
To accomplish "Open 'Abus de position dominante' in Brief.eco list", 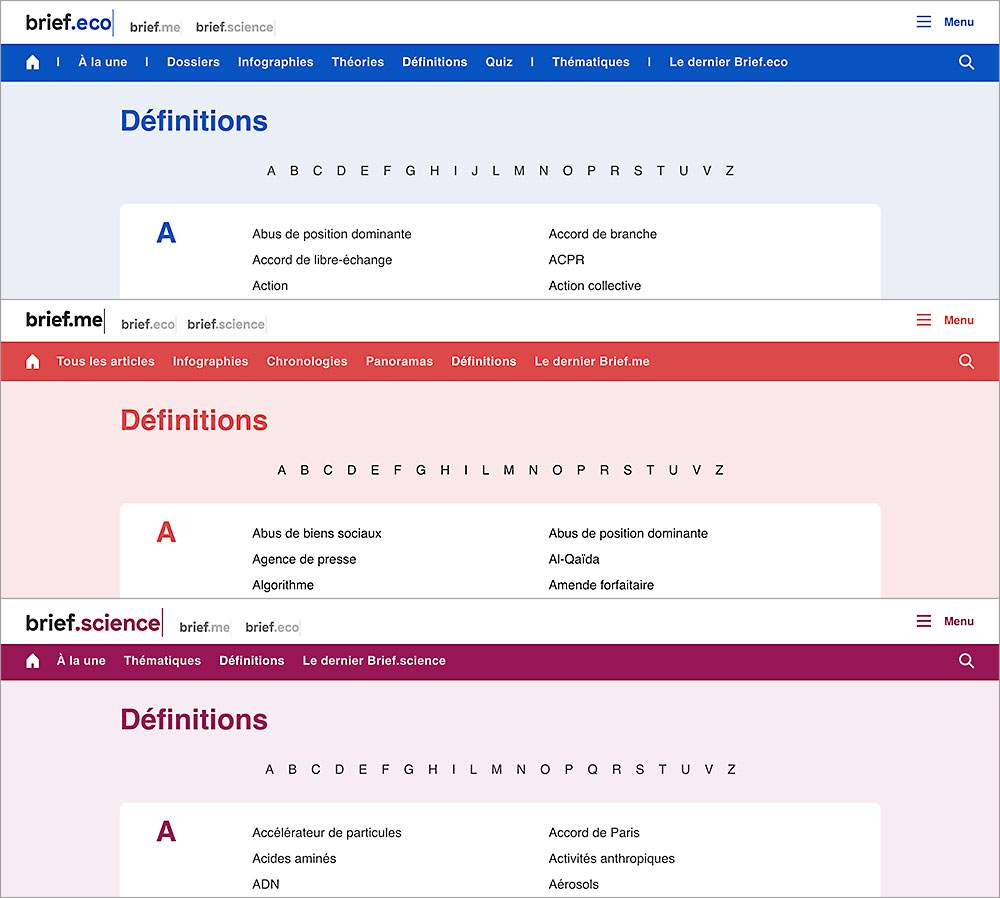I will [x=332, y=234].
